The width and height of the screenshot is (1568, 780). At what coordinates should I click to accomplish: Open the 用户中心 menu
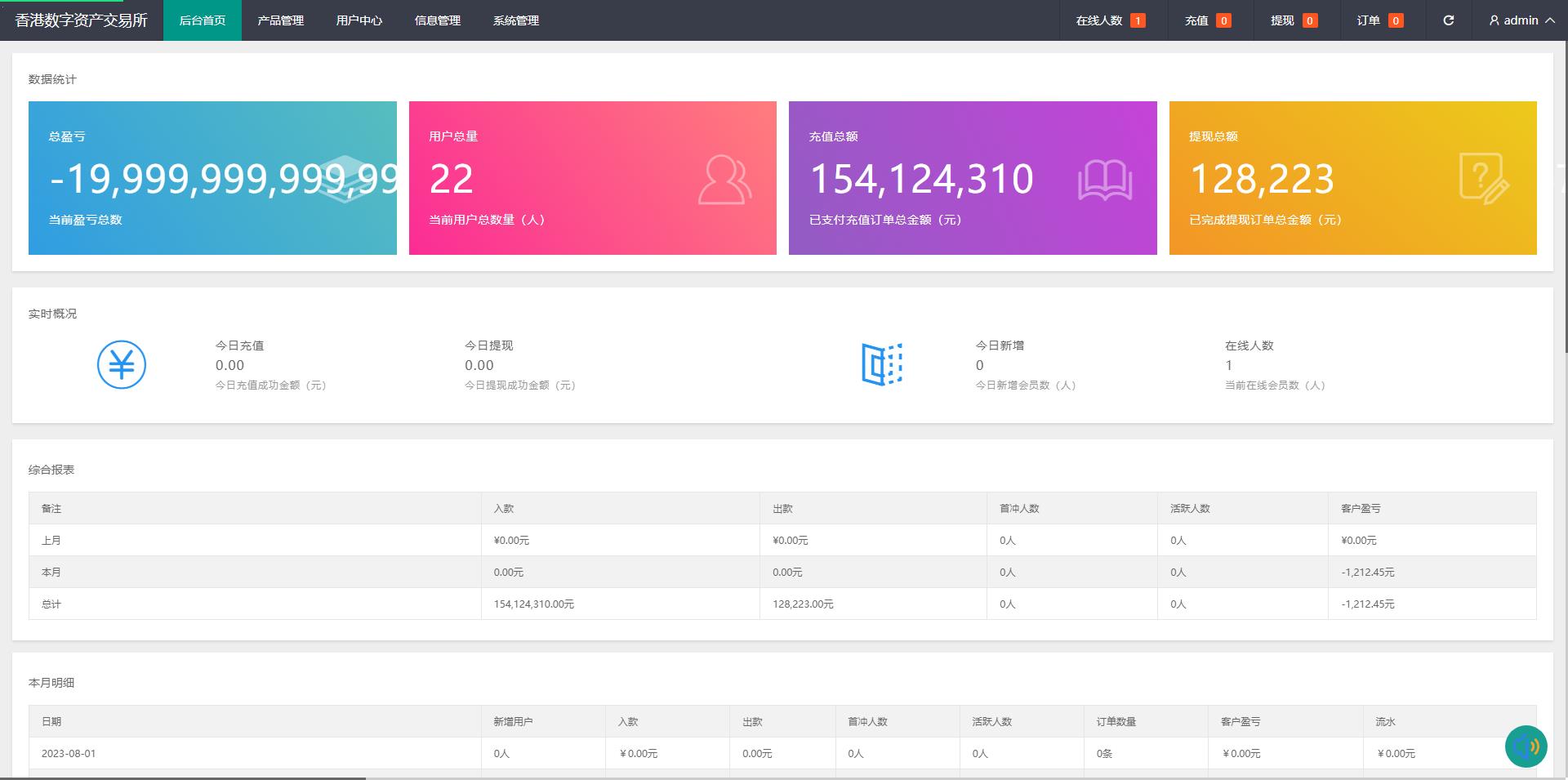coord(359,20)
